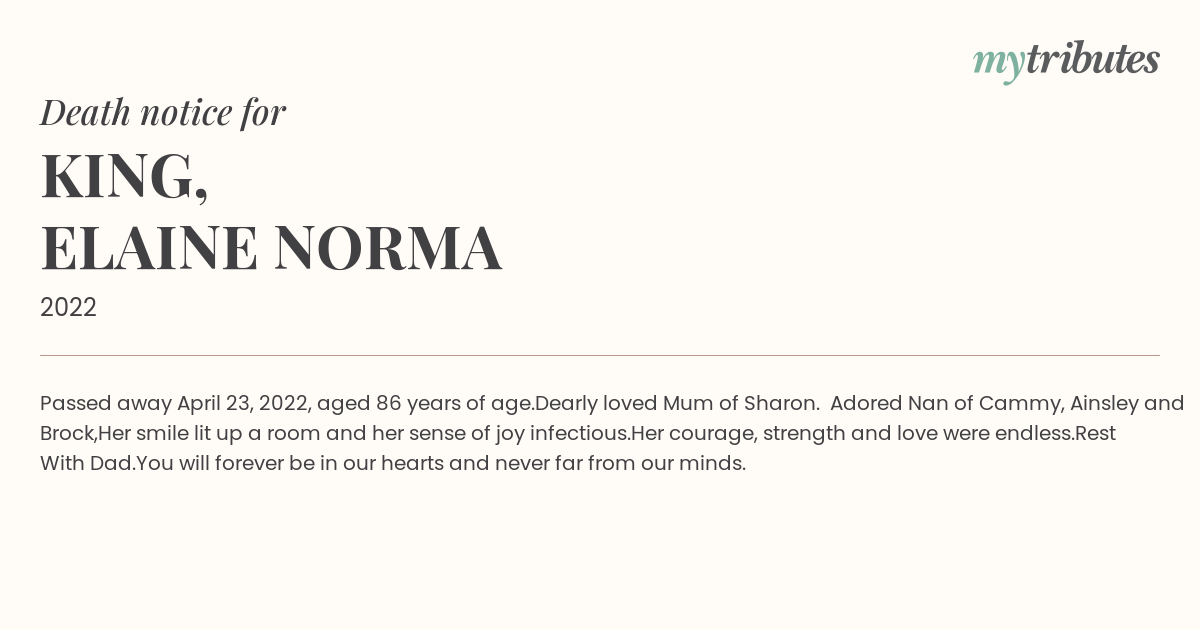Click the mytributes logo
The image size is (1200, 630).
coord(1066,61)
